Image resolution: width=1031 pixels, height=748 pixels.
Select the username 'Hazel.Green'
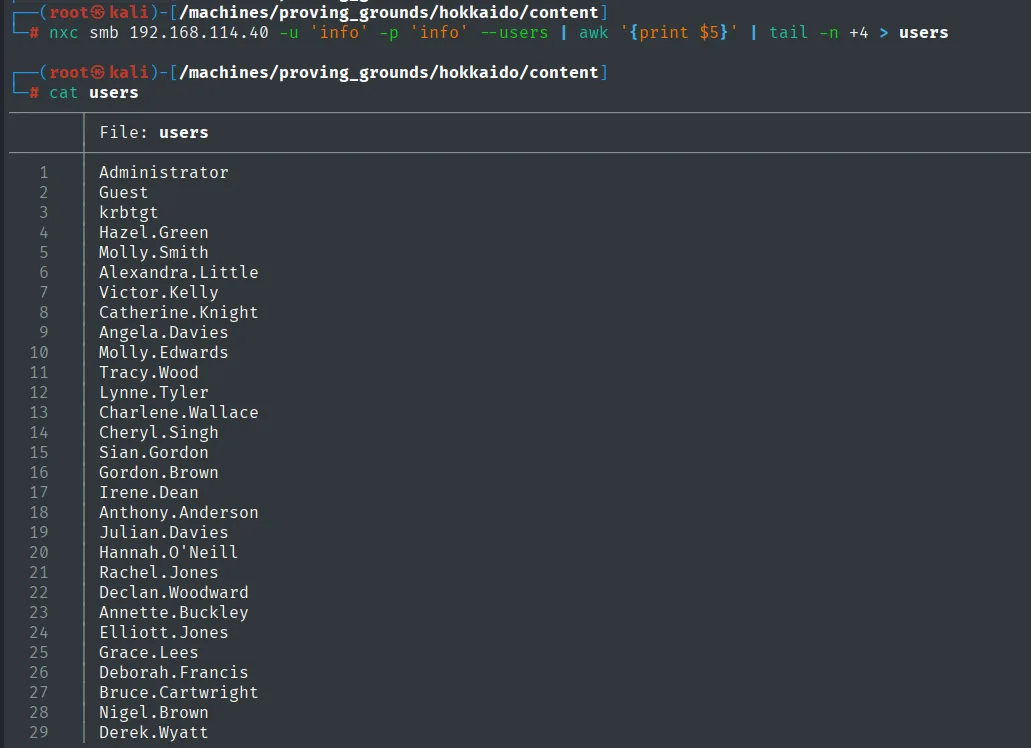point(154,233)
